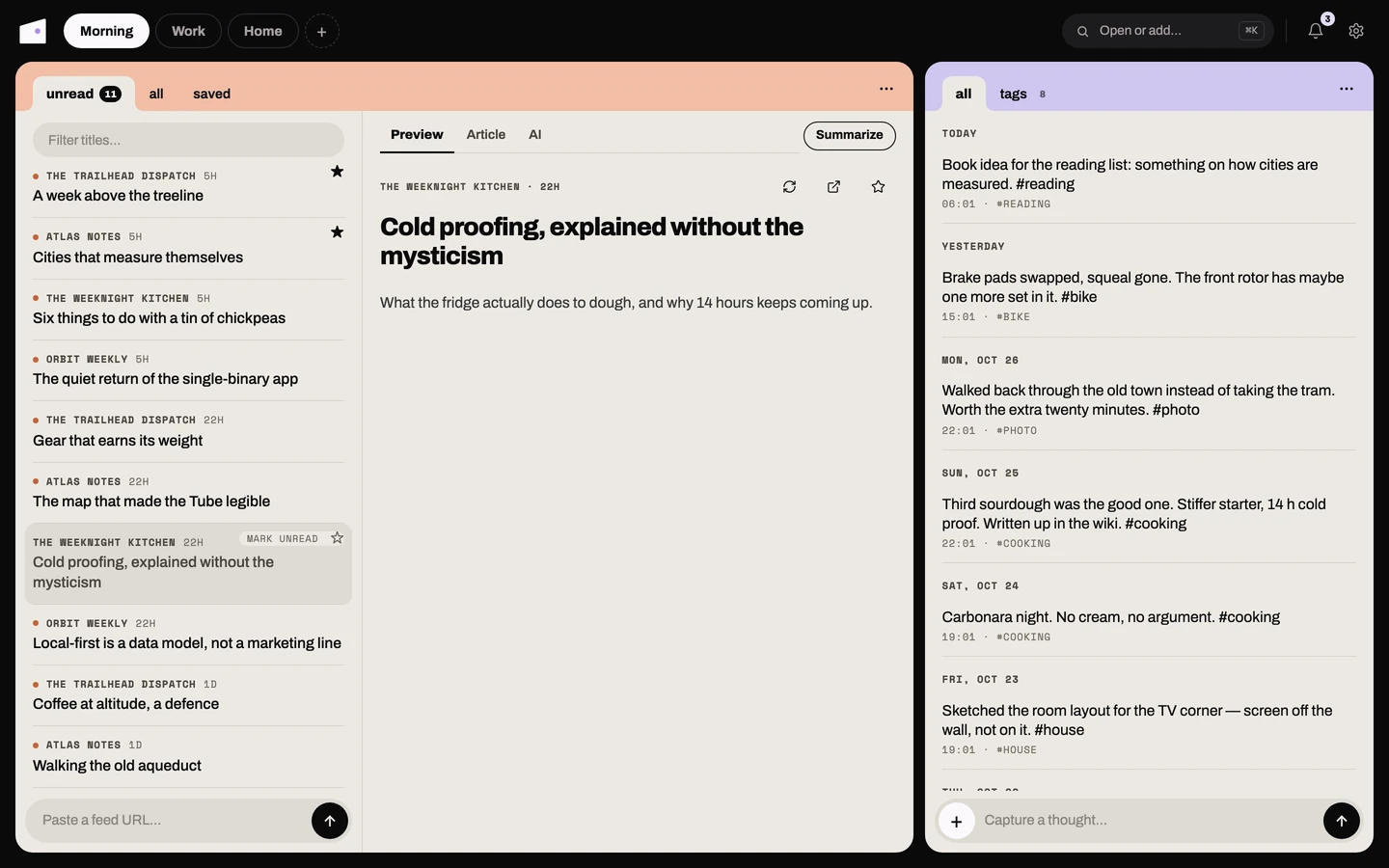Show the unread feed items tab
The image size is (1389, 868).
pos(84,94)
